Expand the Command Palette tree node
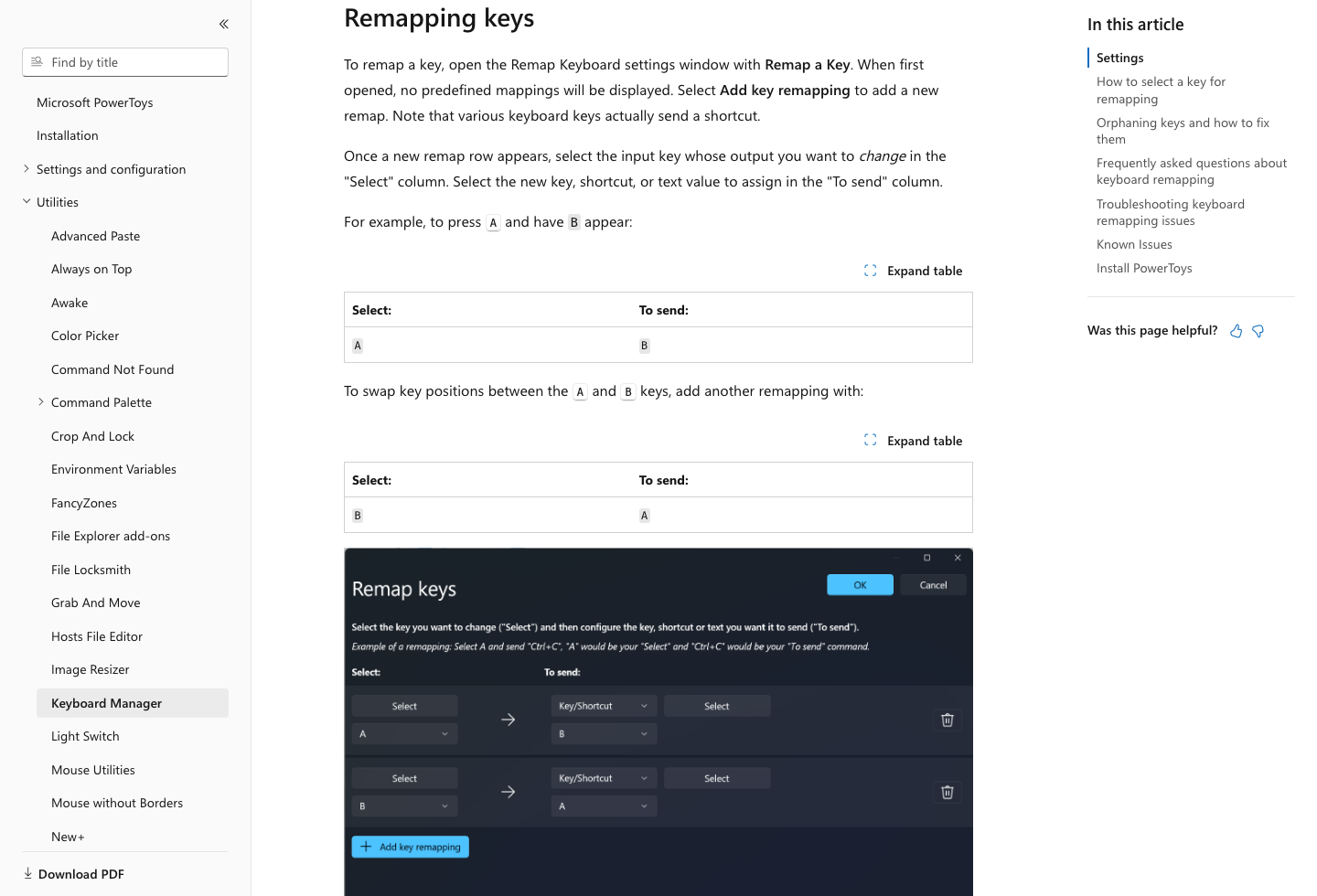This screenshot has width=1317, height=896. pos(41,401)
